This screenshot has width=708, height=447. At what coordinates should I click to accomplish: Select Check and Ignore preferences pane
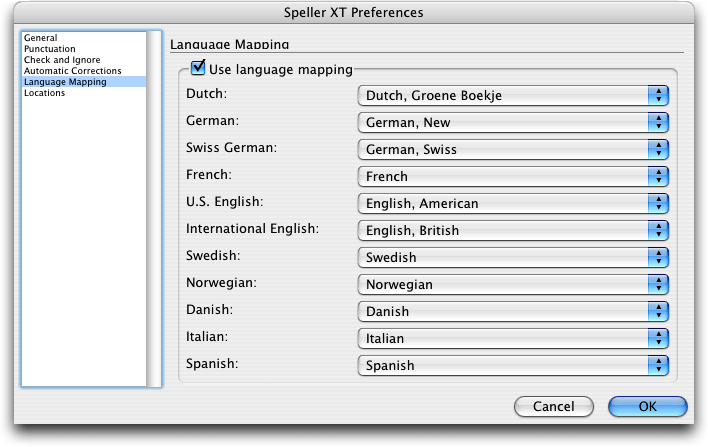(x=84, y=60)
